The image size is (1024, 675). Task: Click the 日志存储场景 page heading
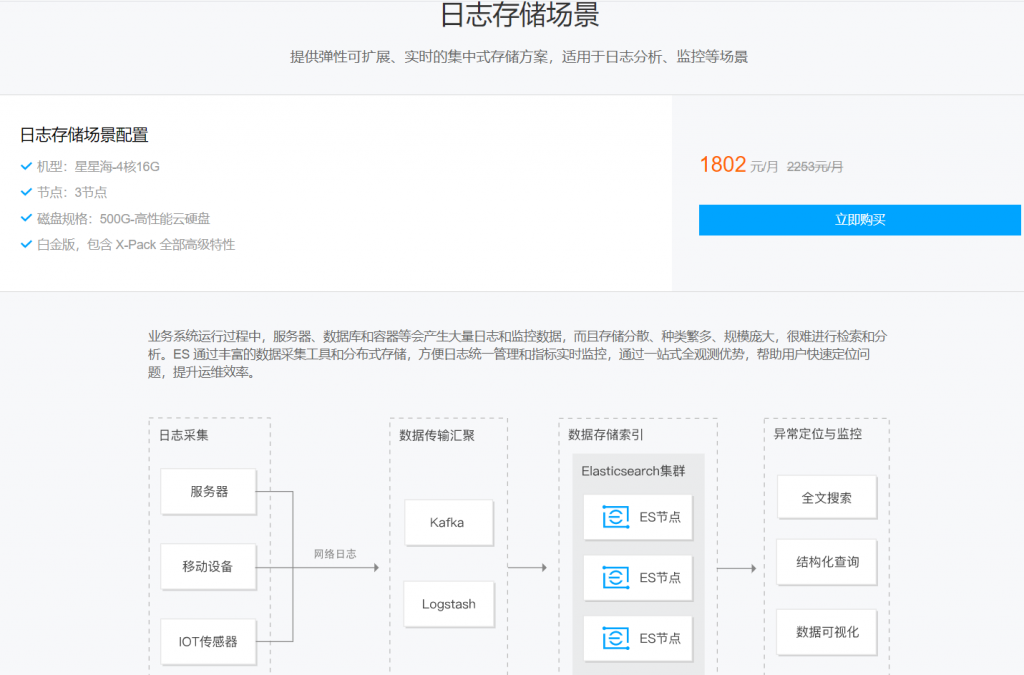520,14
